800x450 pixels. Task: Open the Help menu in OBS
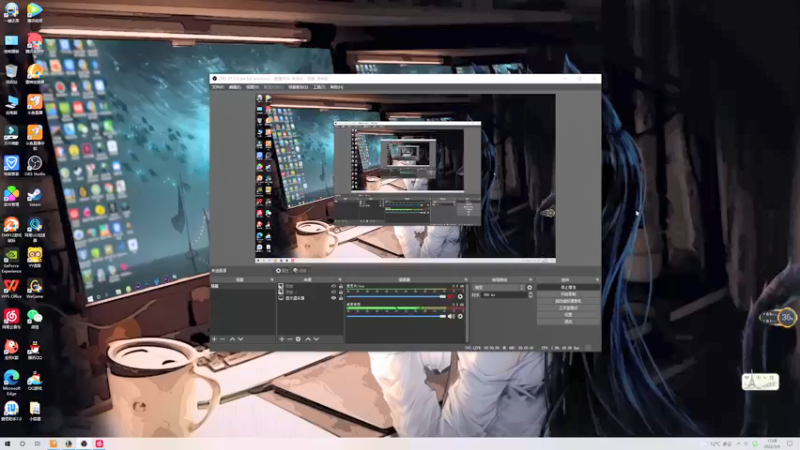click(x=336, y=87)
